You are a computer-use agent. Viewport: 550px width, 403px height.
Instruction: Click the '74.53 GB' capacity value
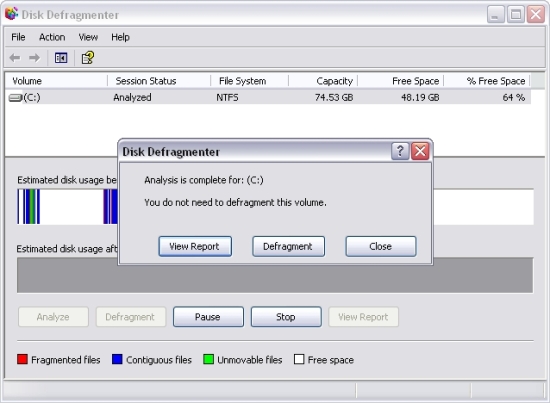334,97
